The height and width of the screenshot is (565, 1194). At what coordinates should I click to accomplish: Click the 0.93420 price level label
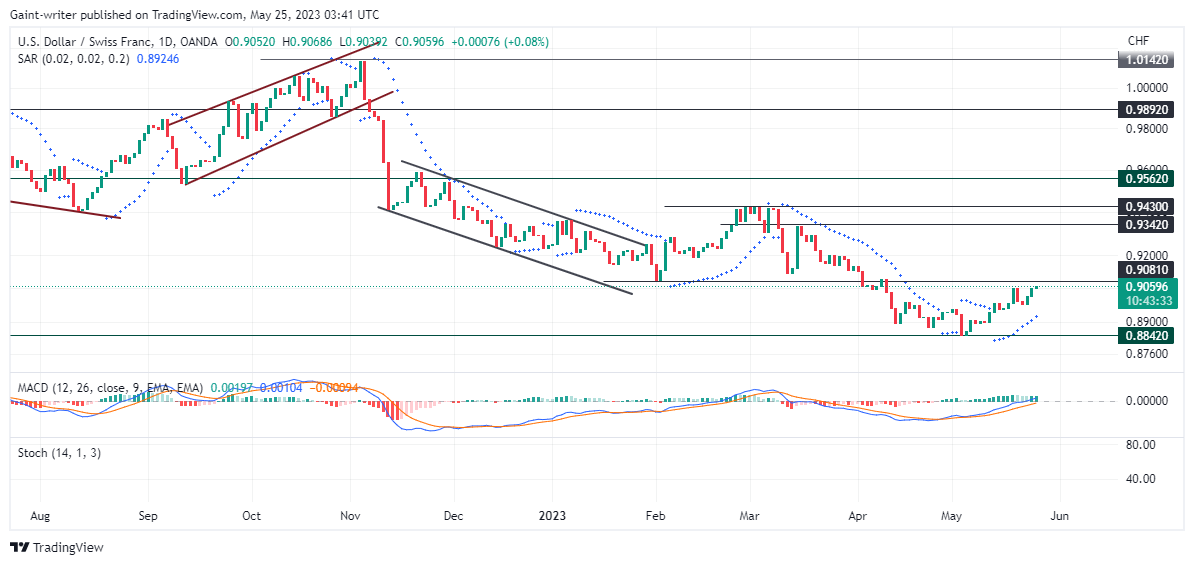[x=1145, y=225]
